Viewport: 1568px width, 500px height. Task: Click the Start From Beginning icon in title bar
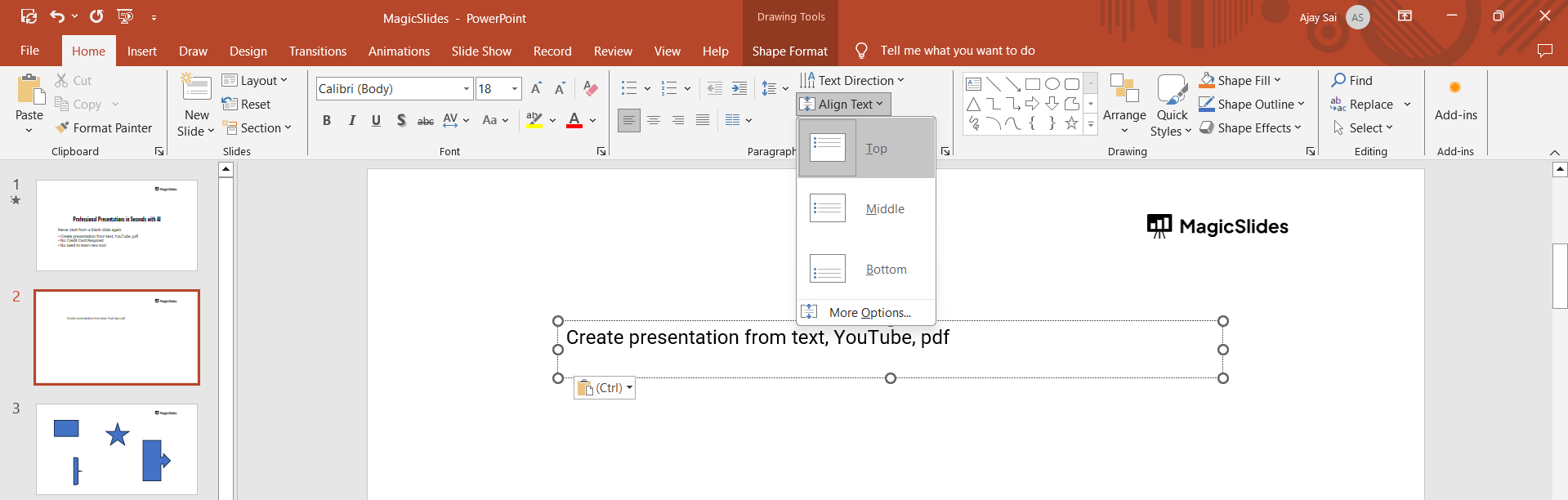pyautogui.click(x=125, y=16)
